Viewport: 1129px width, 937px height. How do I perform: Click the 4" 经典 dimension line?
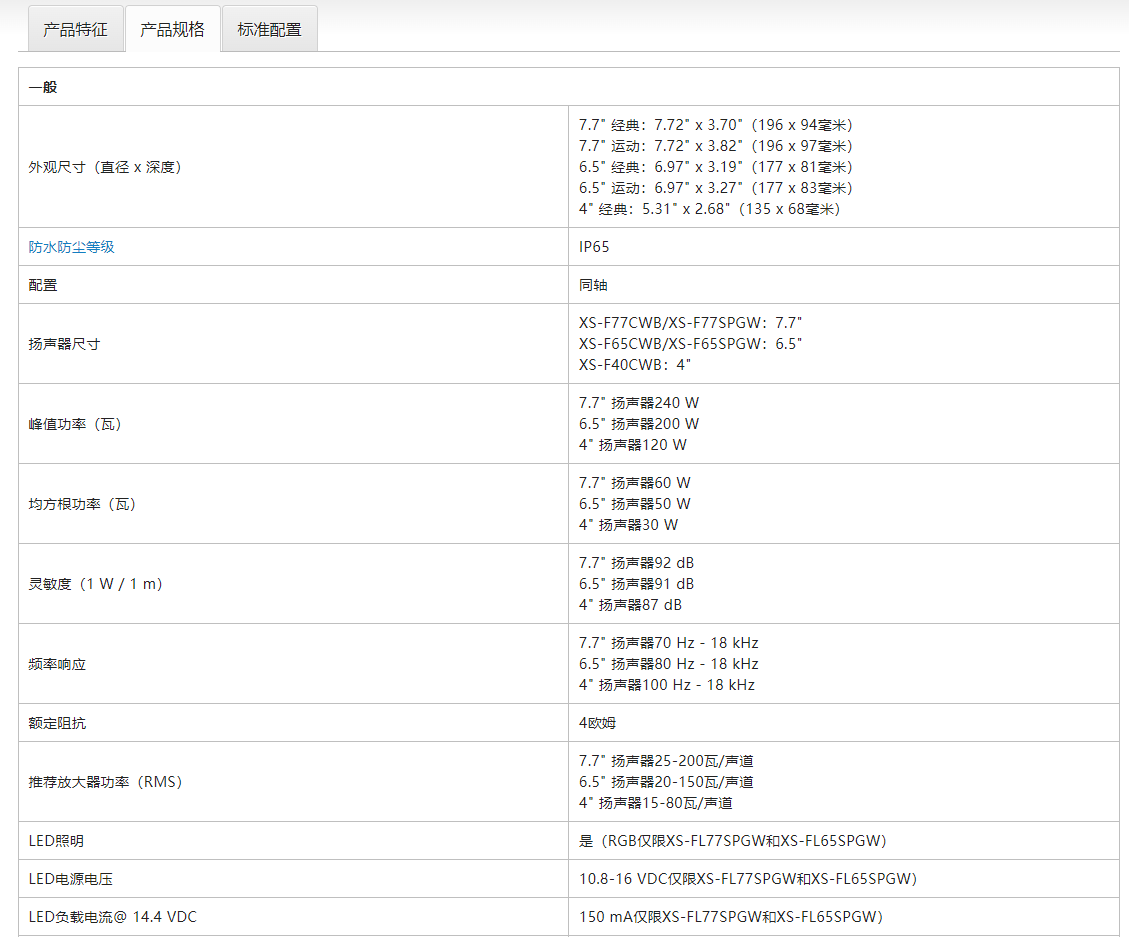(709, 209)
